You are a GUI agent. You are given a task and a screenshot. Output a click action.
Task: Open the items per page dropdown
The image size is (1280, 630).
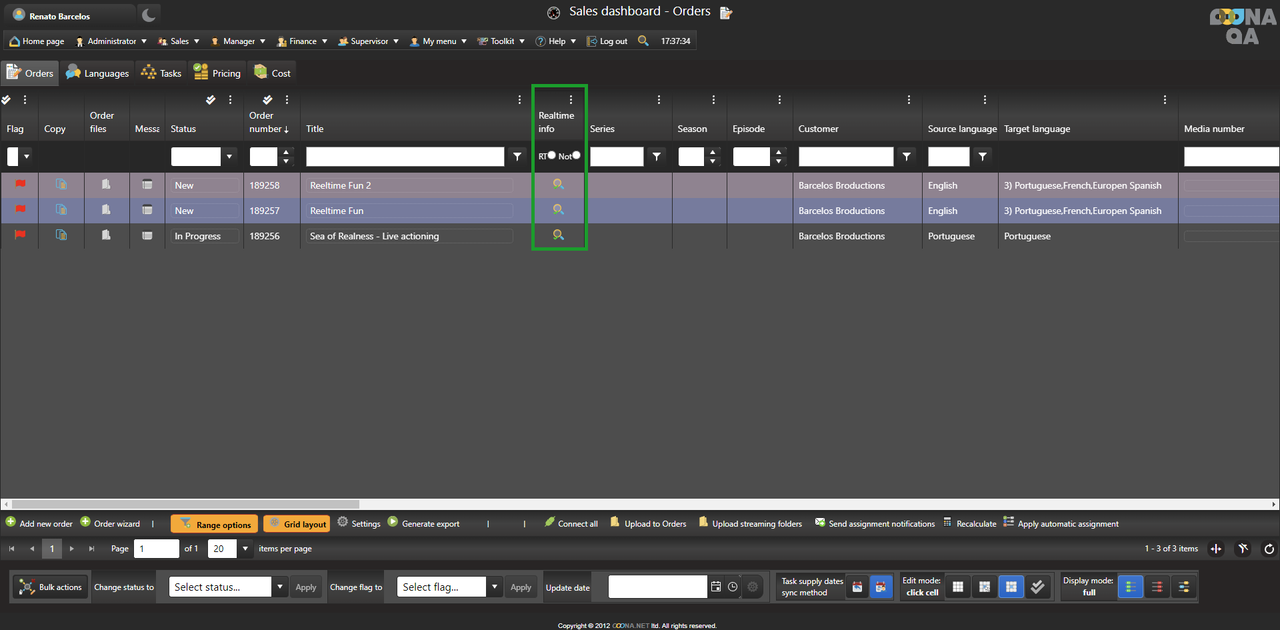pos(245,549)
